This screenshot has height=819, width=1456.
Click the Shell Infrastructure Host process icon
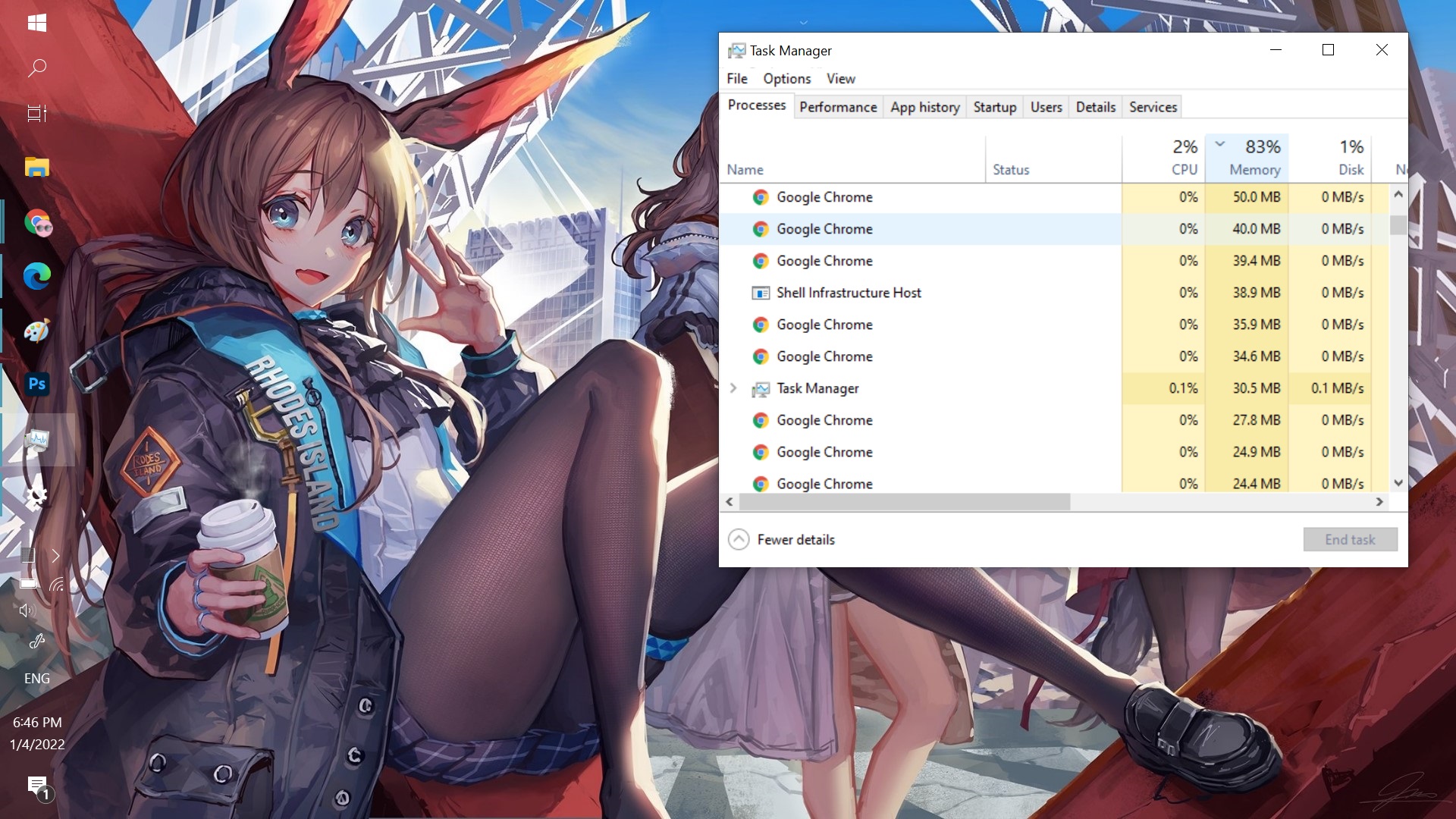click(x=761, y=293)
